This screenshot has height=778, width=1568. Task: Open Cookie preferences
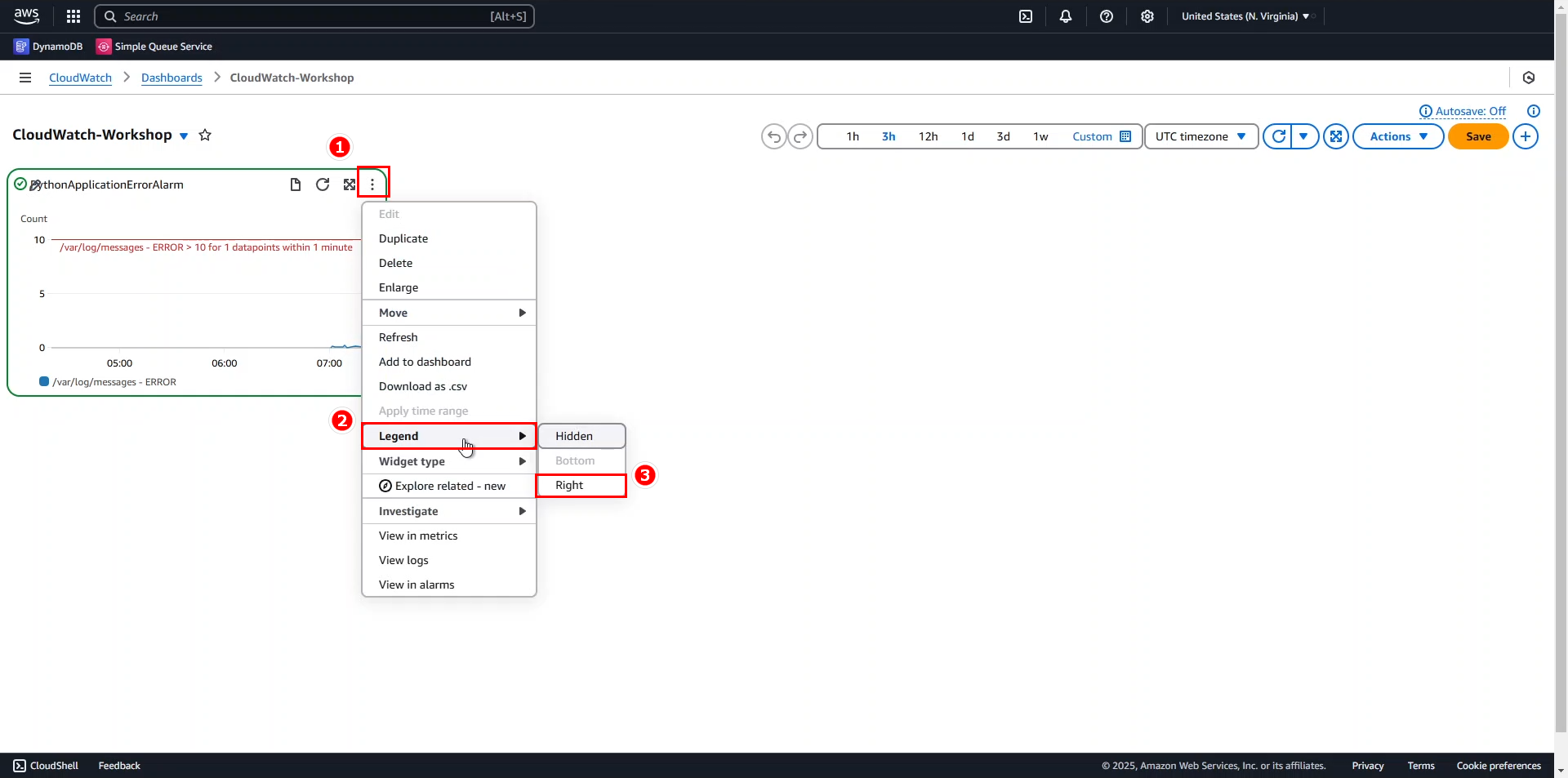tap(1499, 766)
